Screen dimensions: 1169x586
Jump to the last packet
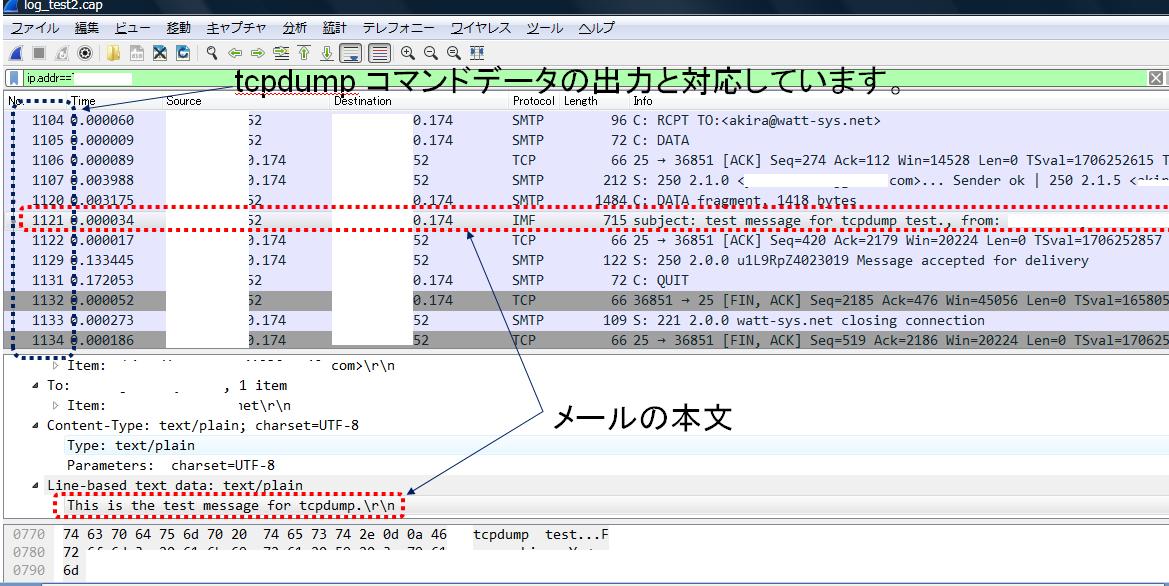coord(327,53)
